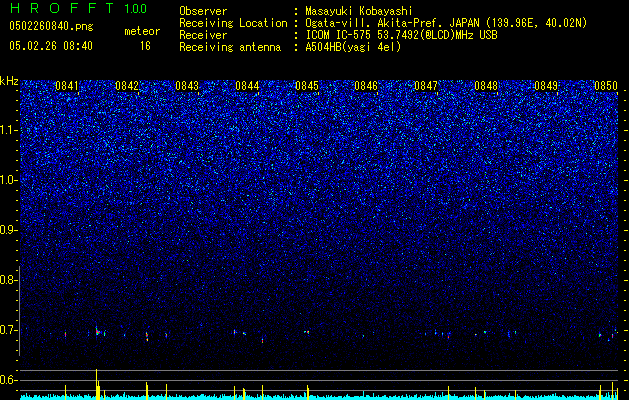629x400 pixels.
Task: Select the Receiving Location label
Action: 233,23
